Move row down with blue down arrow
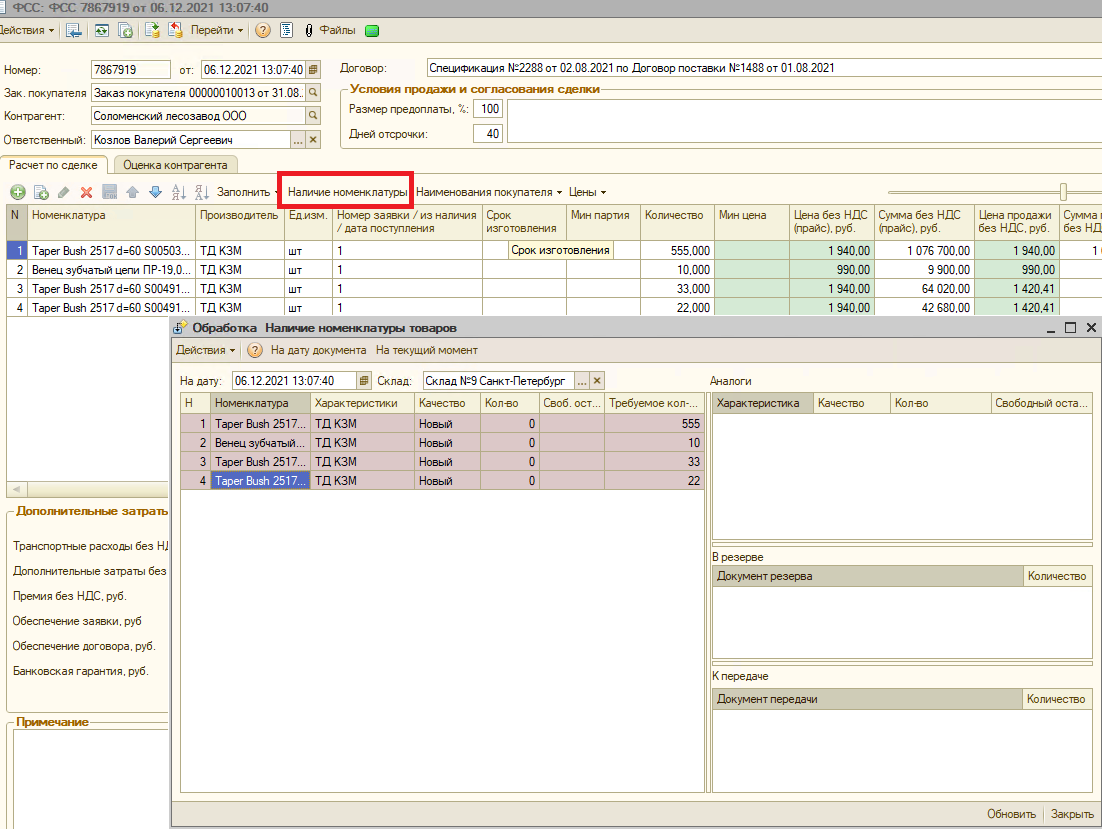Image resolution: width=1102 pixels, height=829 pixels. pos(155,192)
